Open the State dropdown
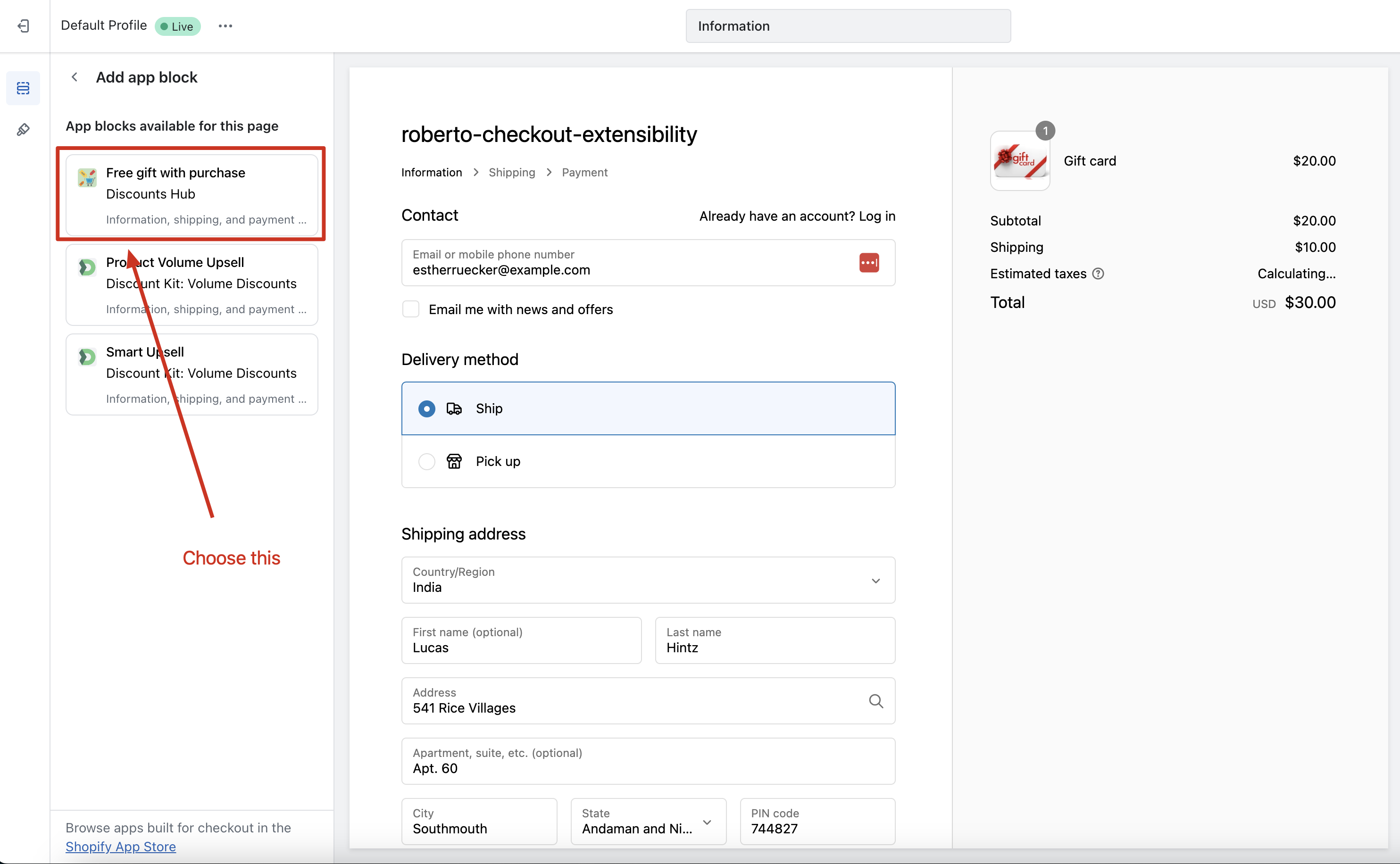The image size is (1400, 864). tap(648, 822)
